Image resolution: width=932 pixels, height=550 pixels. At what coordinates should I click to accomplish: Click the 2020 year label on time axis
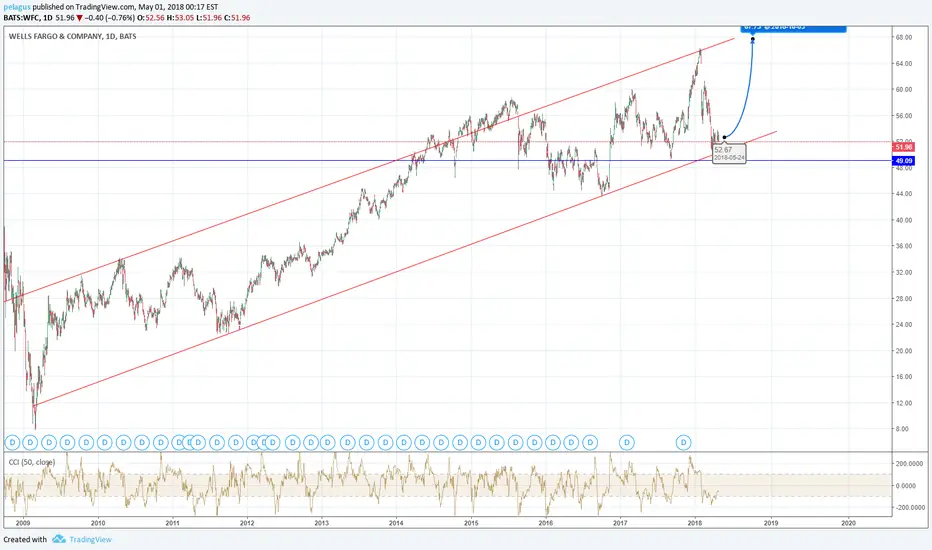point(849,523)
